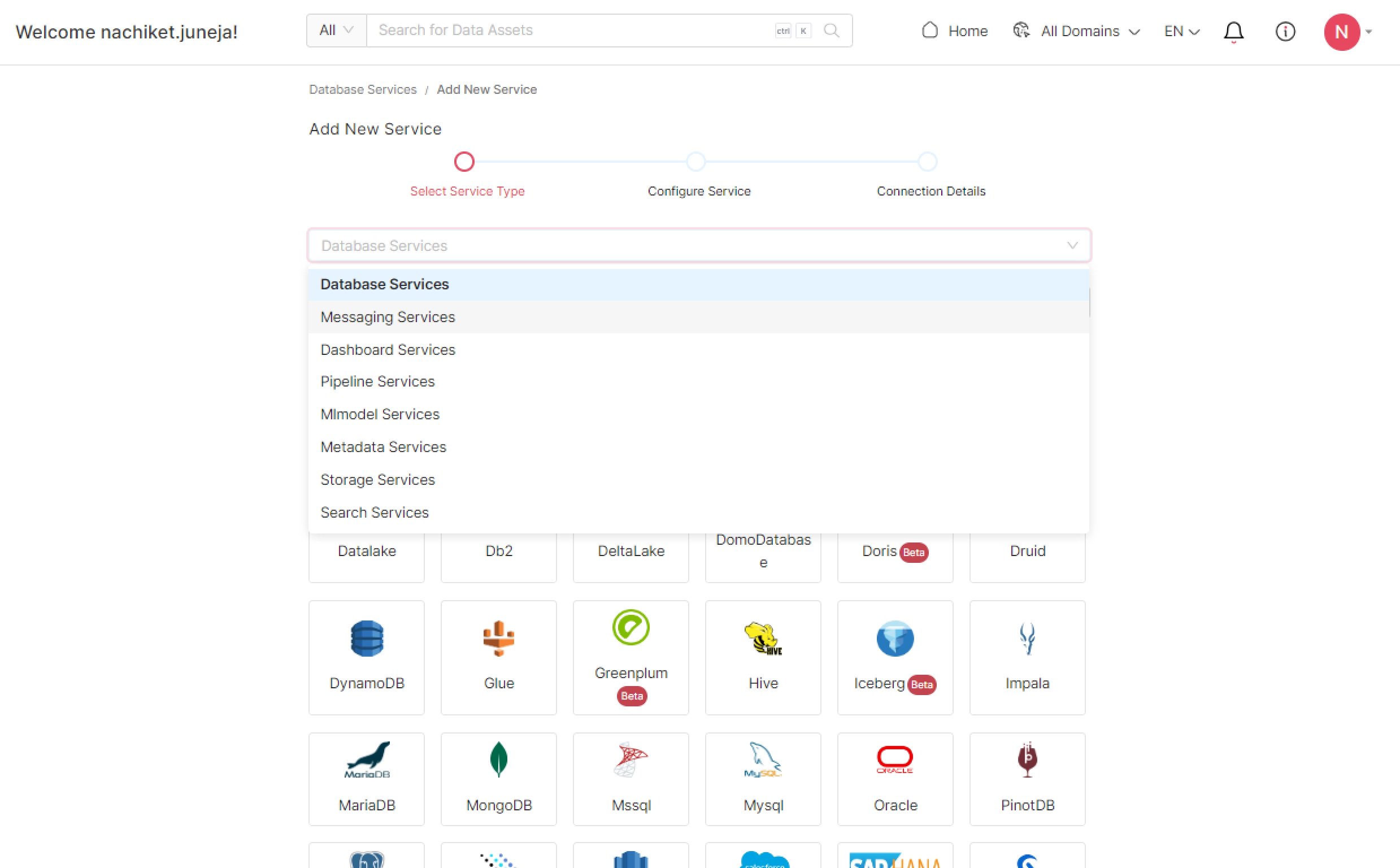Select the SAP HANA icon
The image size is (1400, 868).
click(x=894, y=860)
